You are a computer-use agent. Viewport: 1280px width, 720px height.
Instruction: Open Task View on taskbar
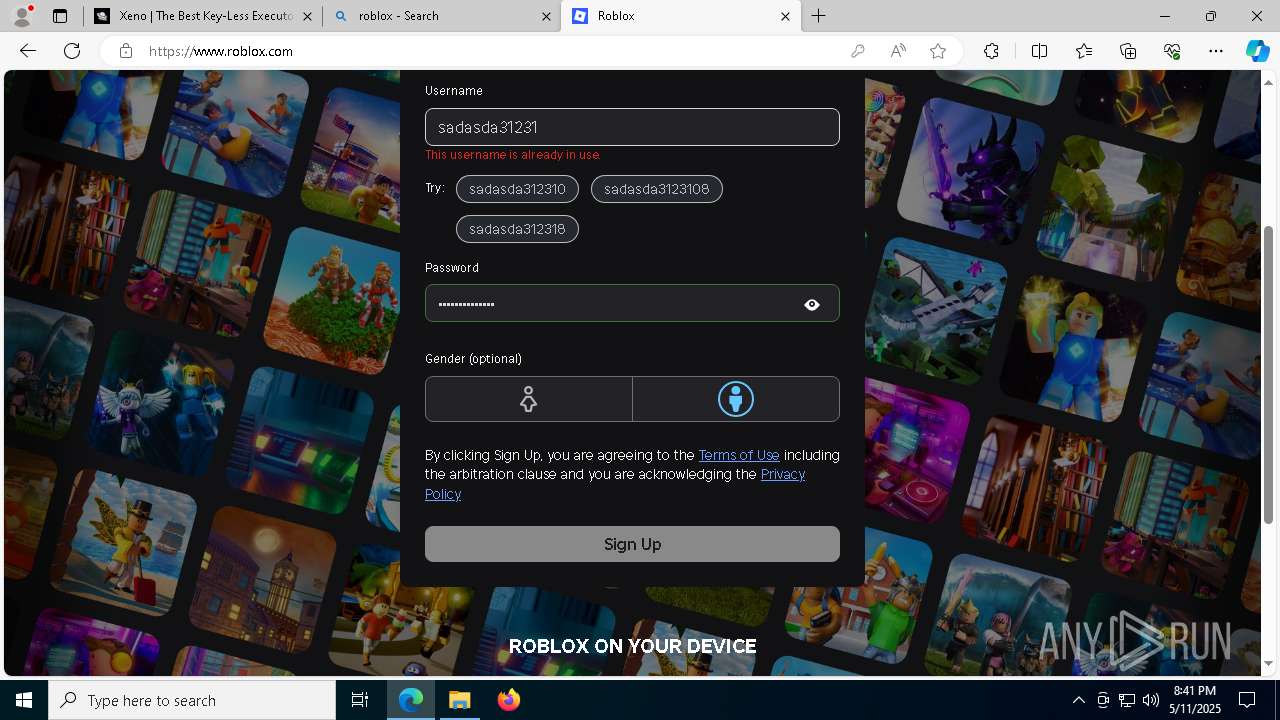coord(360,700)
